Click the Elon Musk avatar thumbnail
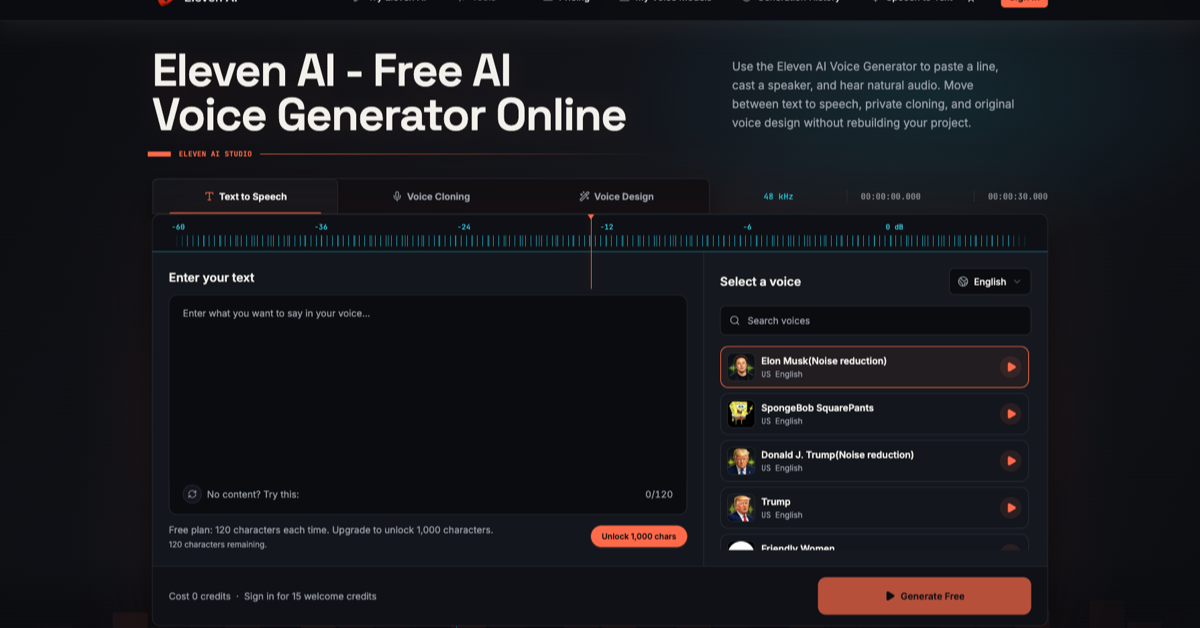 tap(741, 367)
